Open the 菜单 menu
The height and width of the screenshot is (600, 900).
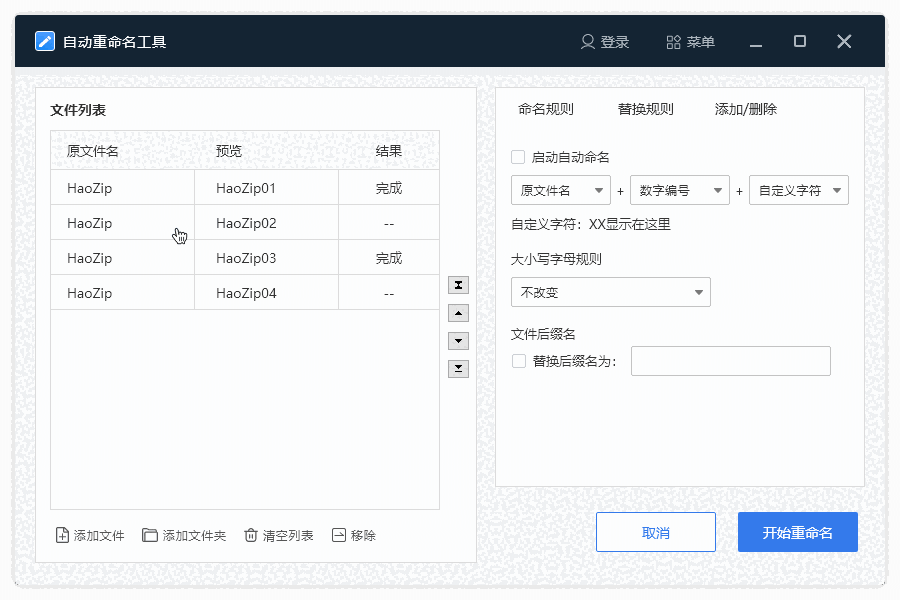(x=690, y=42)
